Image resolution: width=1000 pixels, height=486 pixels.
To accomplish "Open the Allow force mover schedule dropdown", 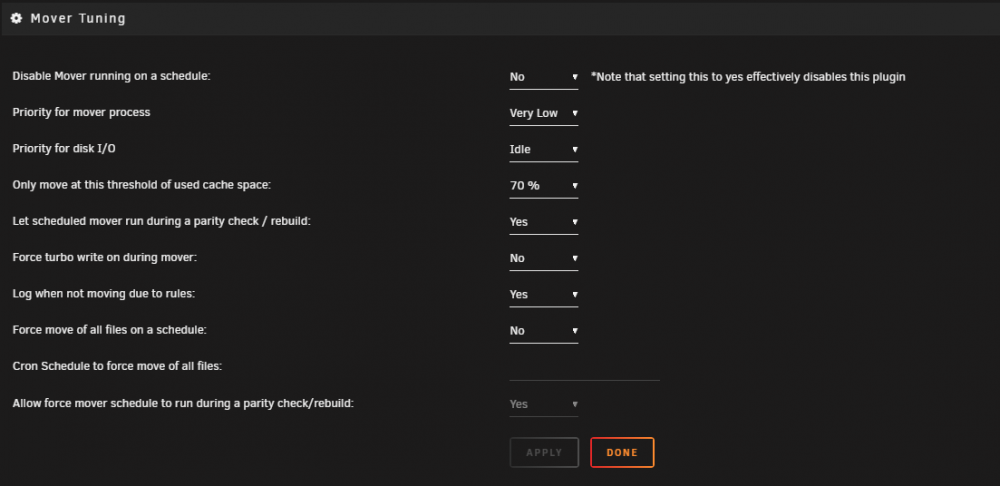I will [543, 404].
